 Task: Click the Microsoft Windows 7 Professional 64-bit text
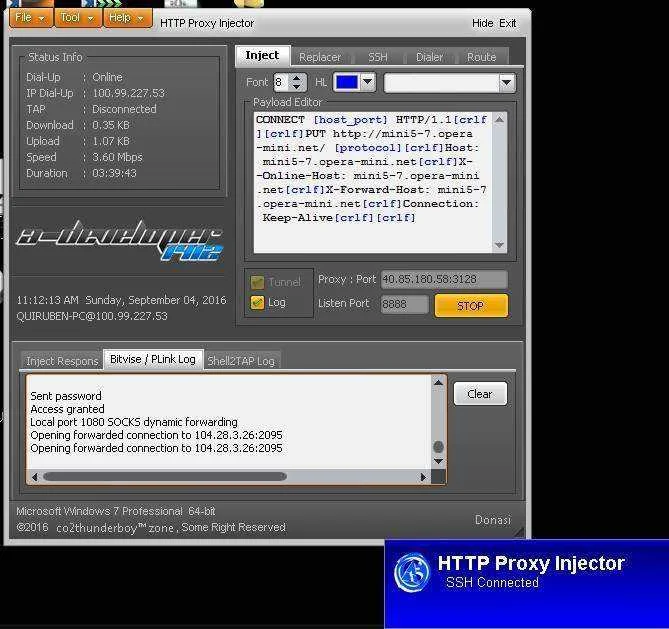click(116, 511)
